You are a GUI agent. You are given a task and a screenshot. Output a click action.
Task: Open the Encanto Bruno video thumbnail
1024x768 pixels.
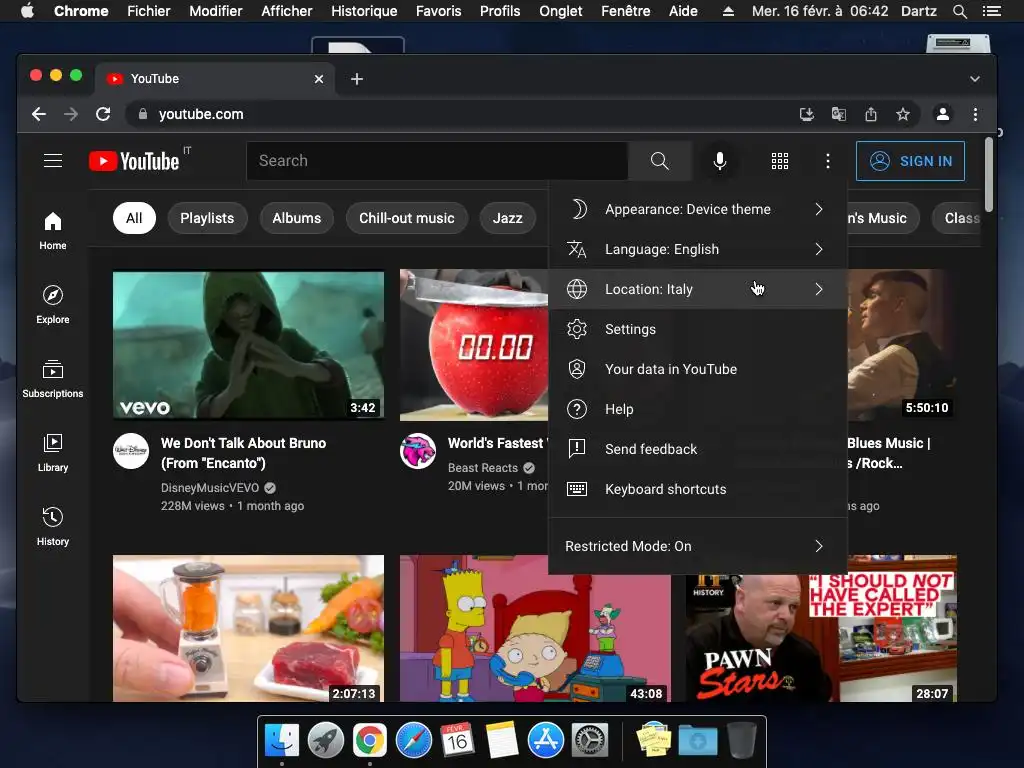pyautogui.click(x=248, y=345)
